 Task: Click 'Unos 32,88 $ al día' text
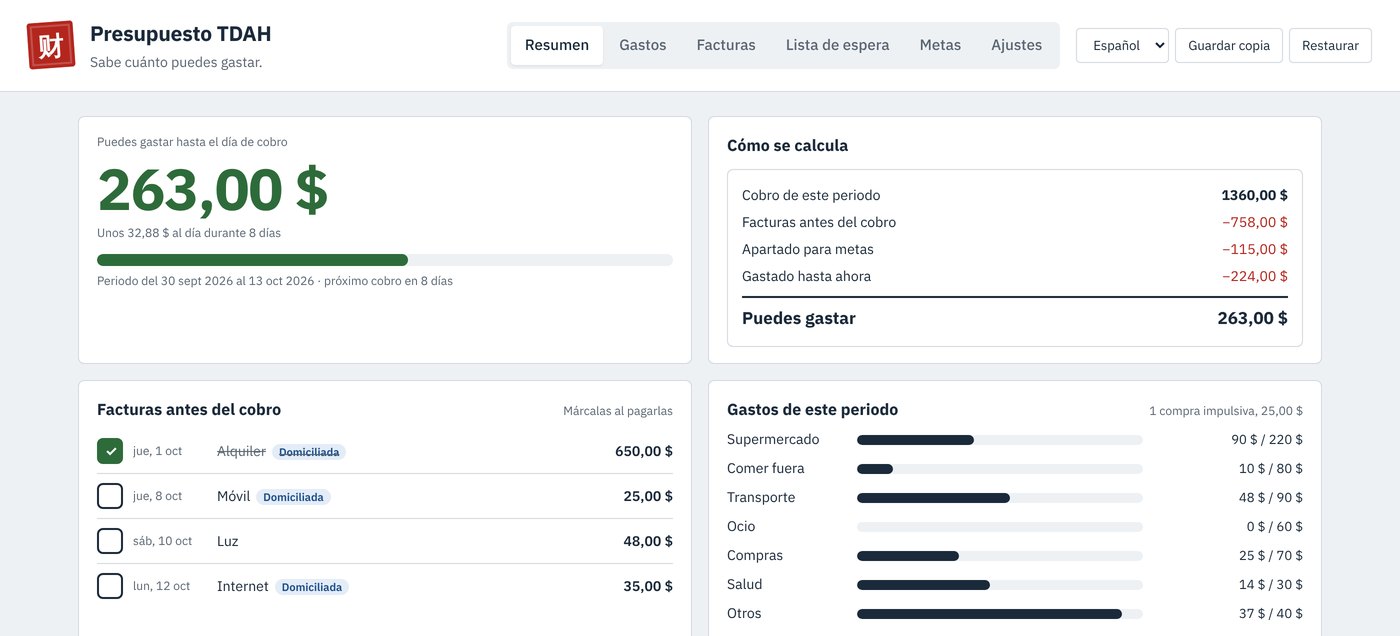click(x=189, y=233)
